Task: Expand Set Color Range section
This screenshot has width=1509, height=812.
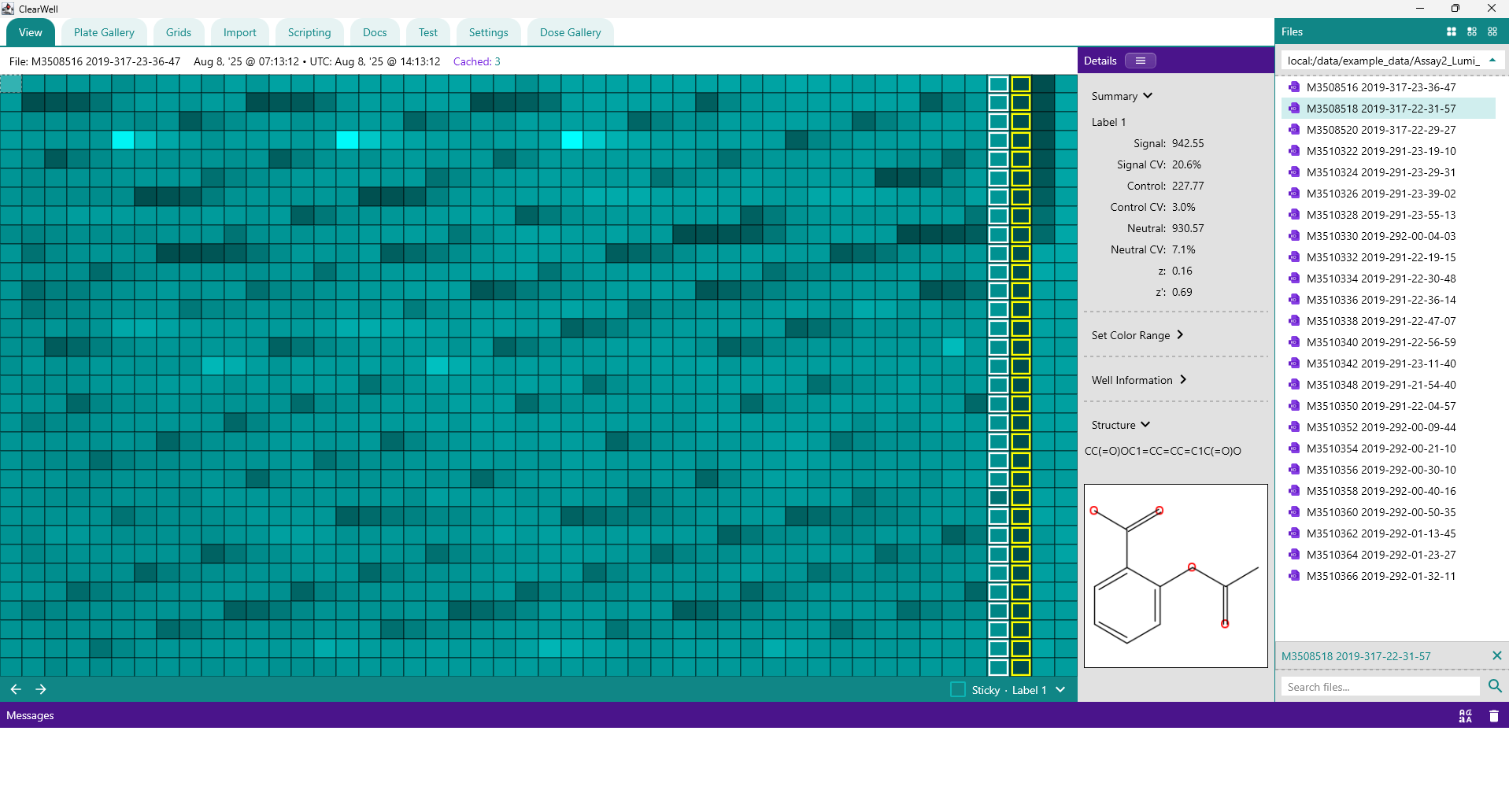Action: click(1137, 335)
